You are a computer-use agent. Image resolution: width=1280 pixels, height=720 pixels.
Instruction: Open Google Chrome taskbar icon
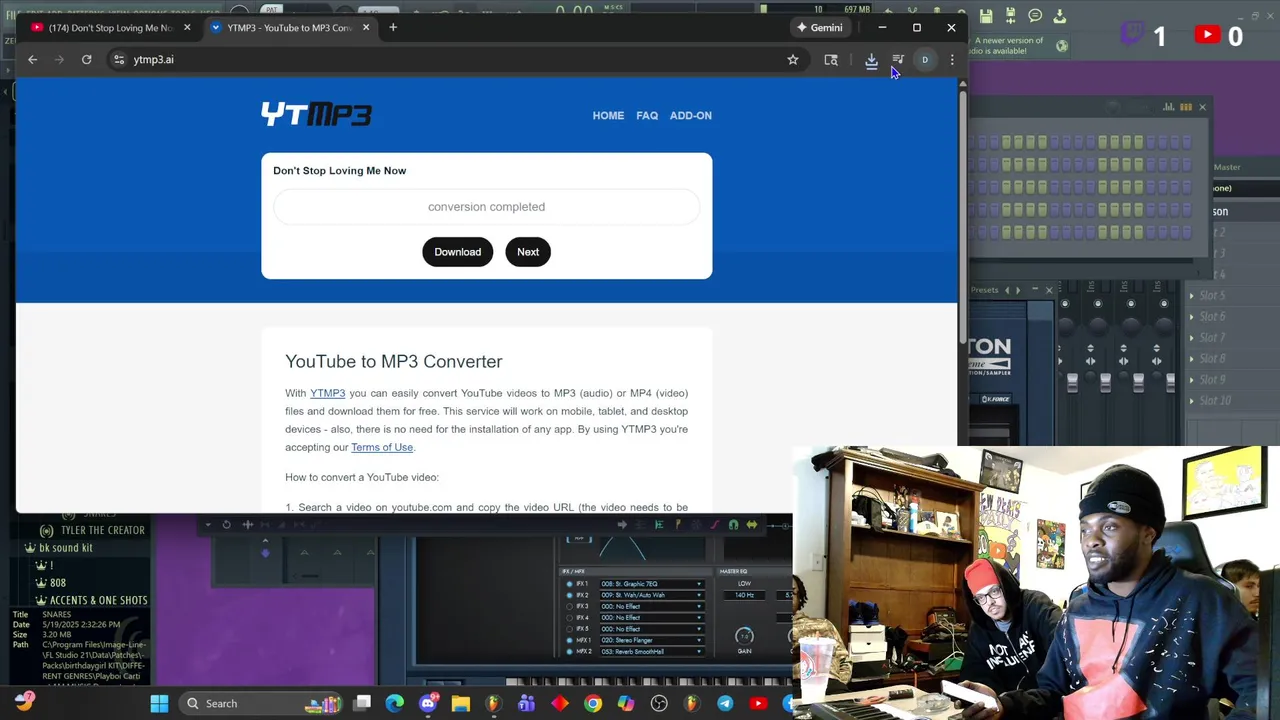pos(593,703)
